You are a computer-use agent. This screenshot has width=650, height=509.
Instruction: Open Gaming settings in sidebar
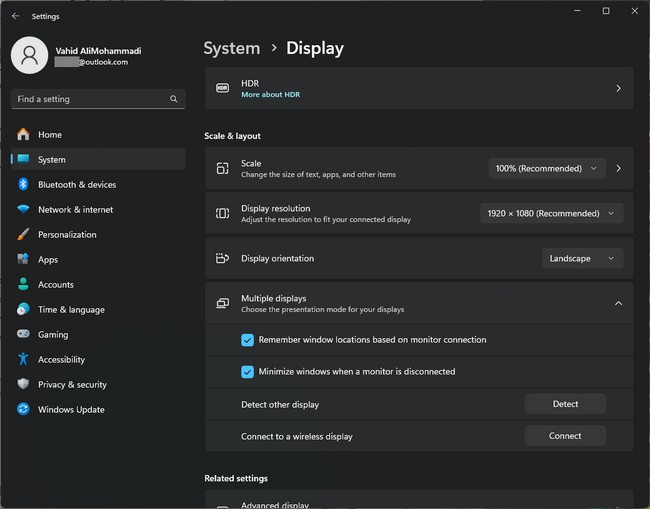coord(98,334)
